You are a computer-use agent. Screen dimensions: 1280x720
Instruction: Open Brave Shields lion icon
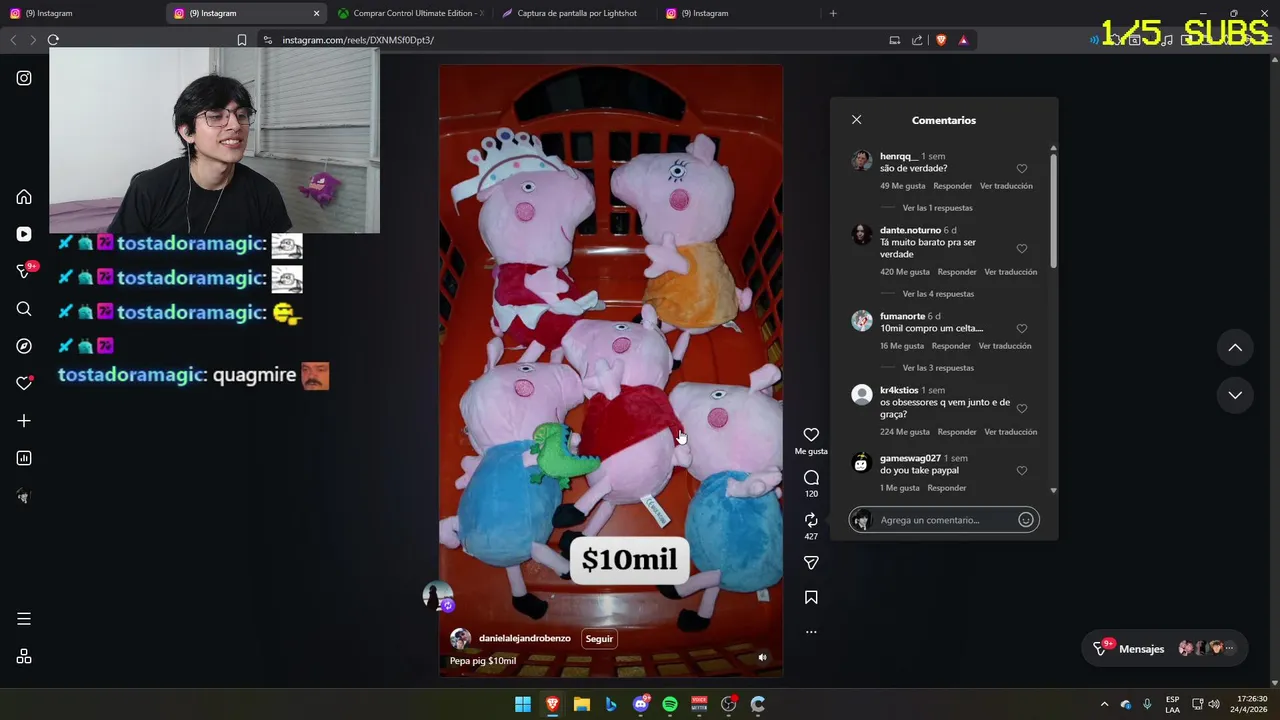click(941, 40)
